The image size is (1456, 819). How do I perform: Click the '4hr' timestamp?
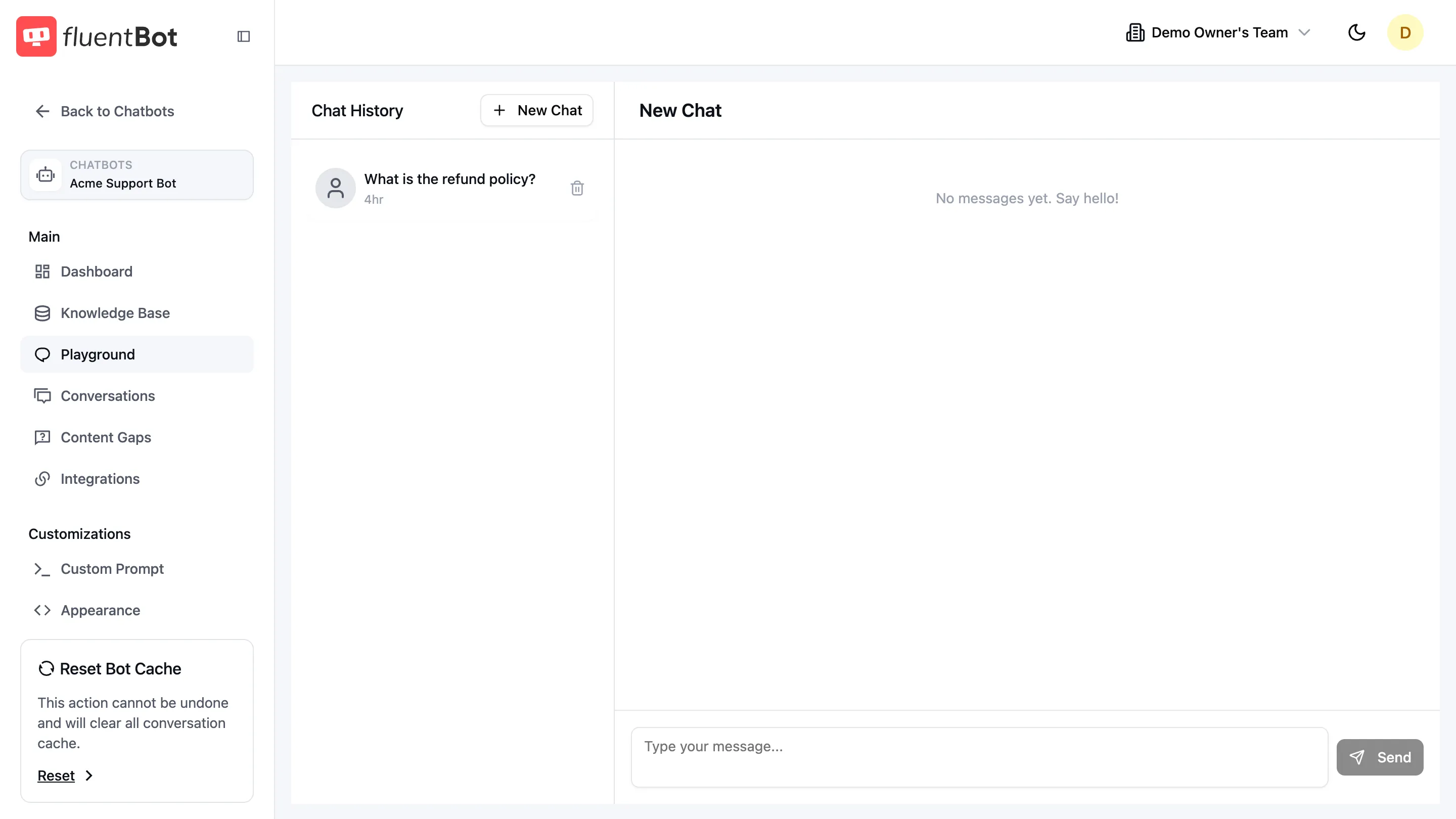point(374,200)
